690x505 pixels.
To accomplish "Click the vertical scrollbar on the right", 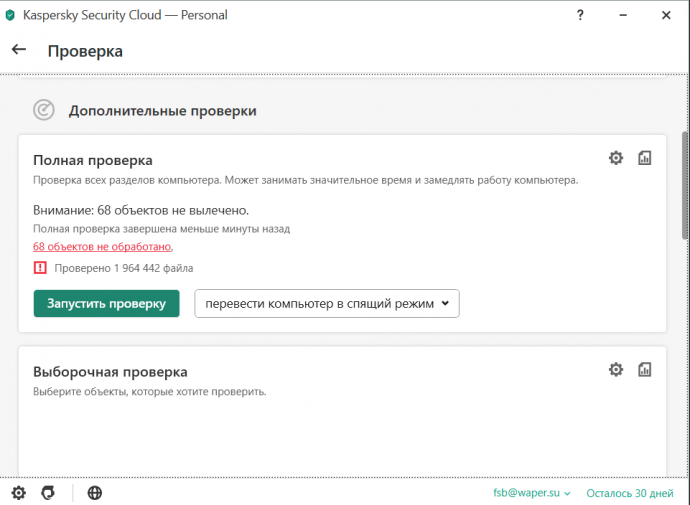I will pyautogui.click(x=684, y=185).
